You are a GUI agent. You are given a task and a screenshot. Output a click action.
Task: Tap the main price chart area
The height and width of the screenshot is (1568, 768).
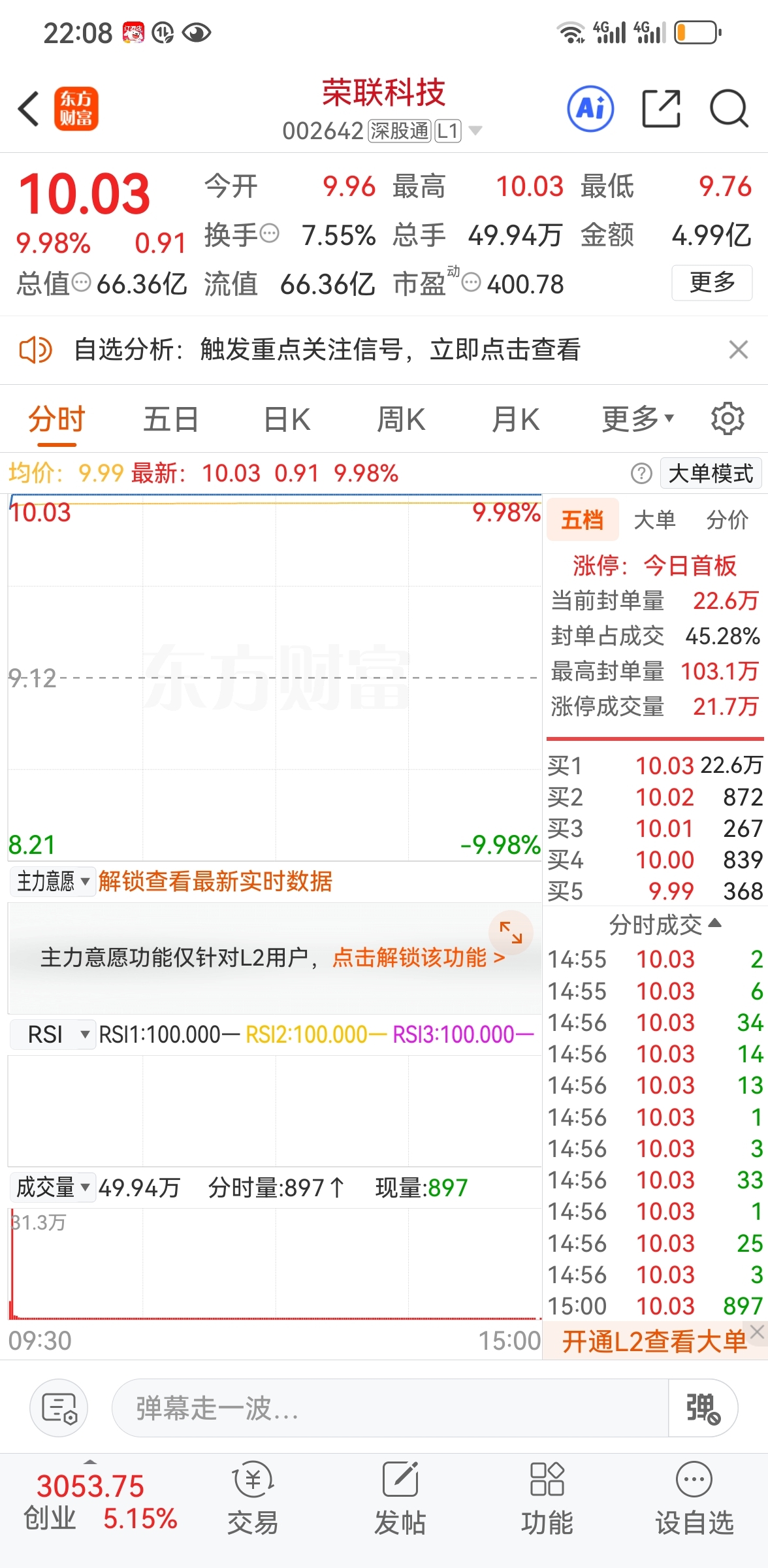(275, 678)
